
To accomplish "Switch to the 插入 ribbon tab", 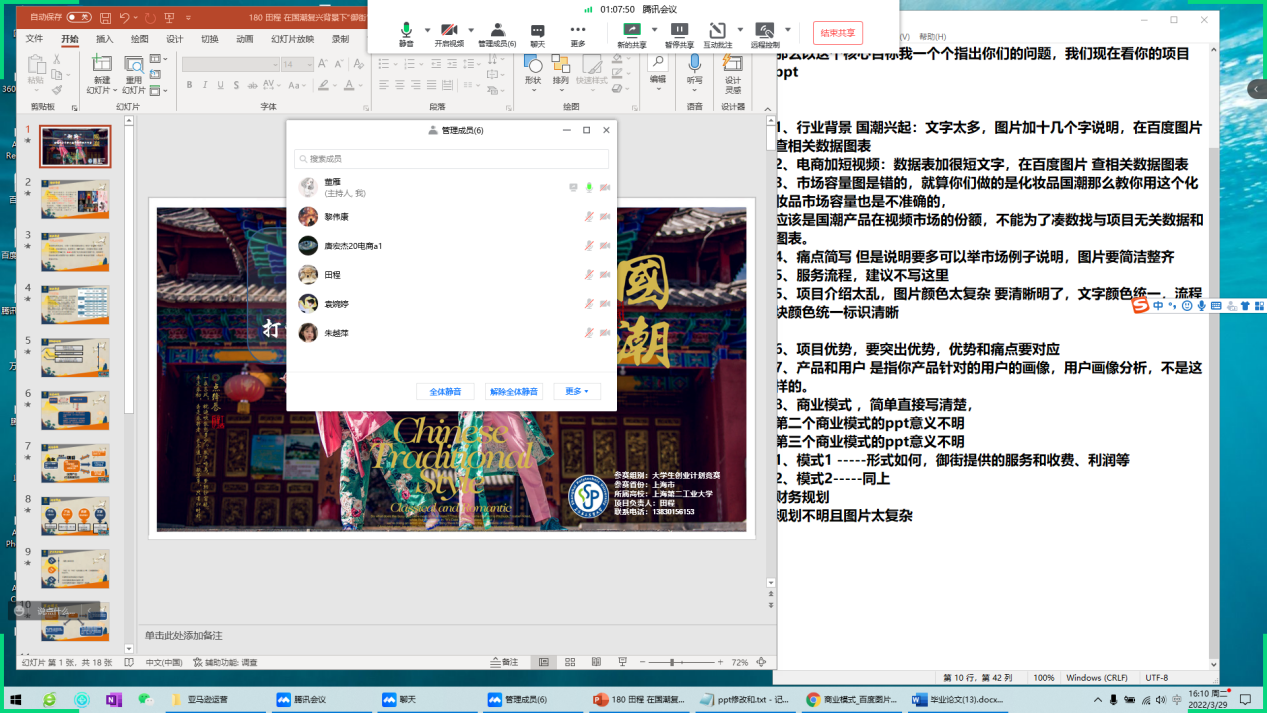I will click(104, 40).
